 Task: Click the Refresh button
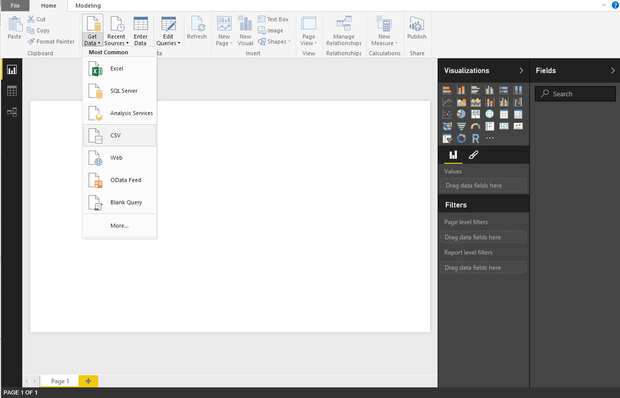click(197, 28)
